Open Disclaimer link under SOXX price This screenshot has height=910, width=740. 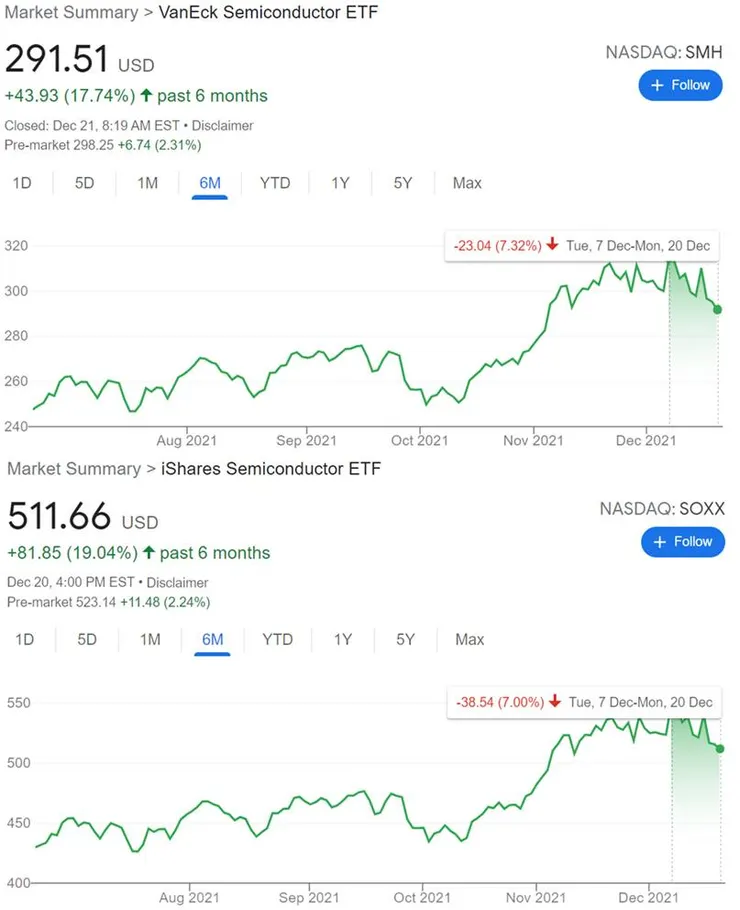(178, 582)
